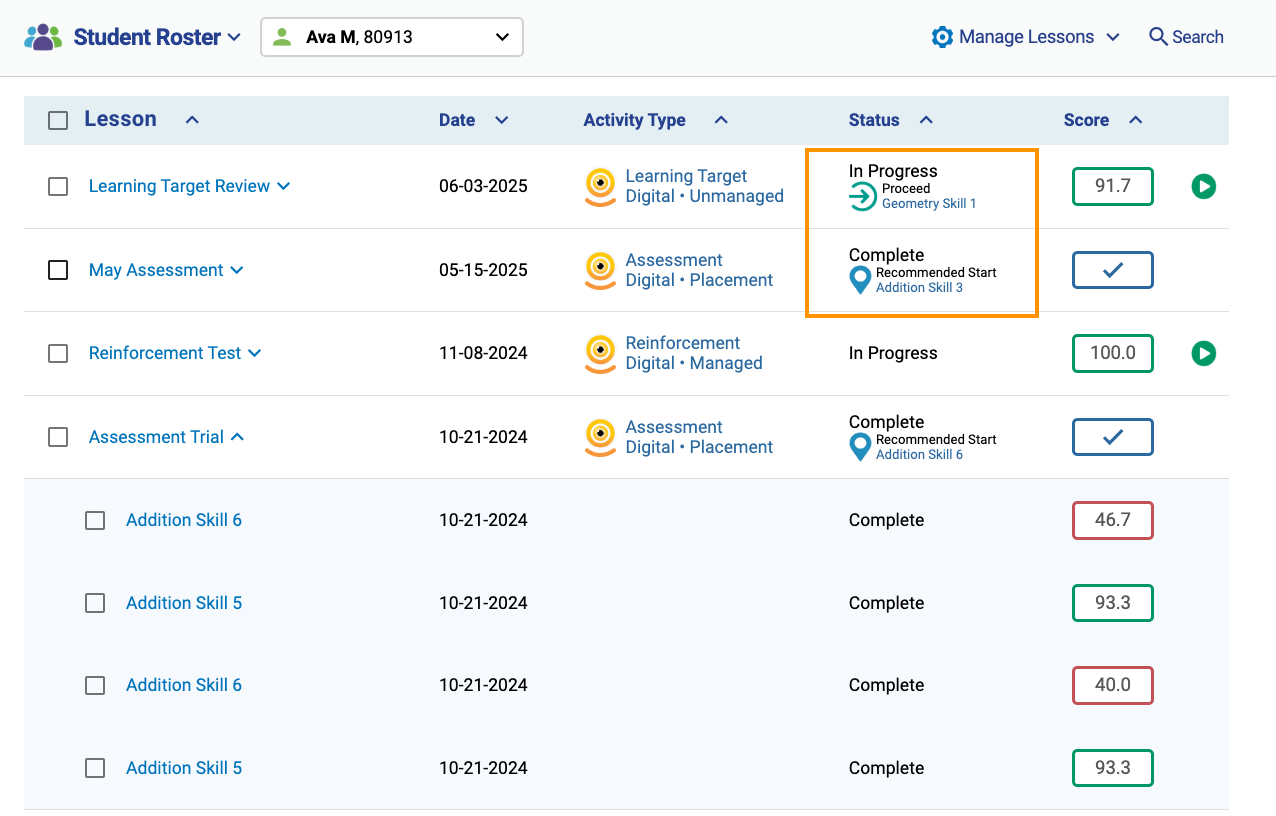Sort by the Lesson column arrow

point(192,120)
